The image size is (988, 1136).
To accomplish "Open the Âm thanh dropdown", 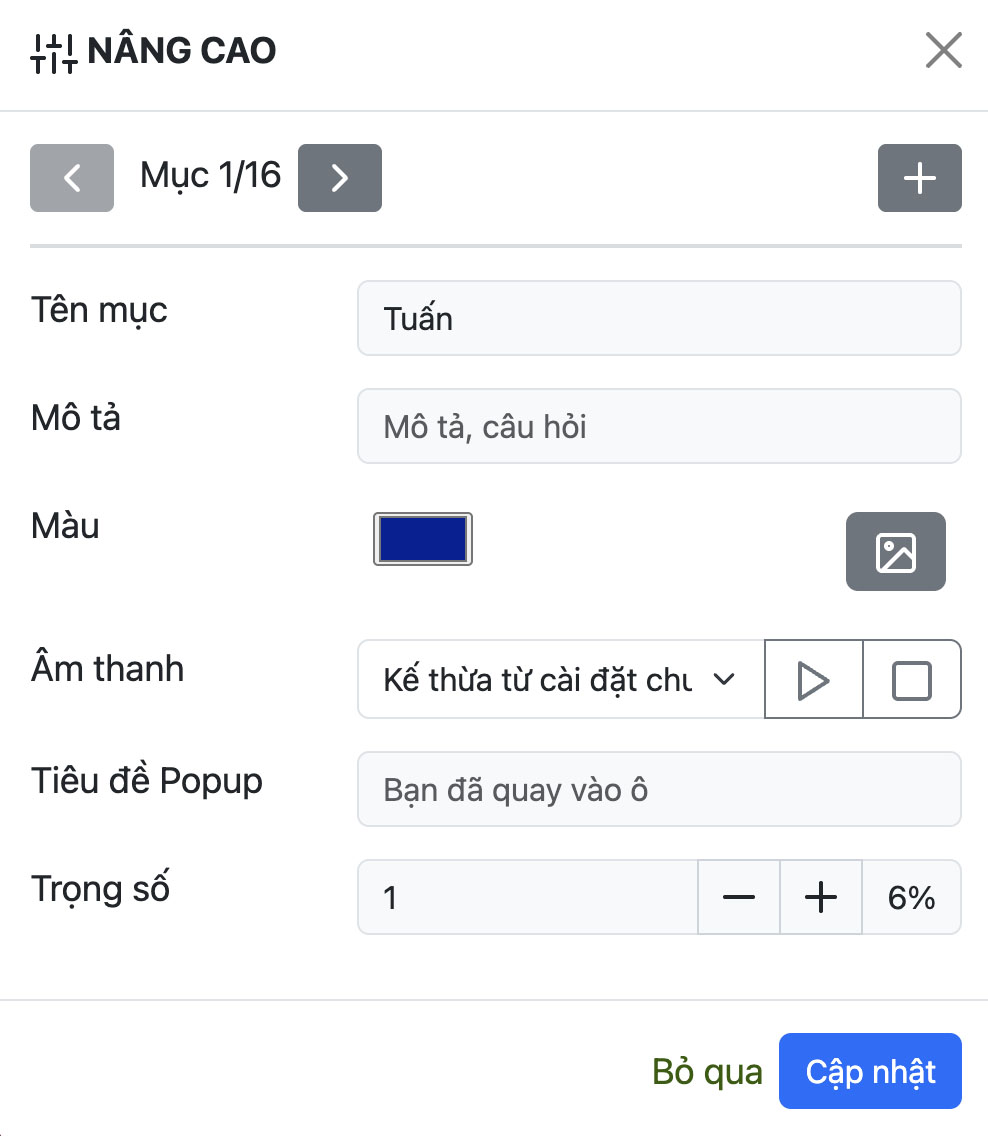I will tap(560, 680).
